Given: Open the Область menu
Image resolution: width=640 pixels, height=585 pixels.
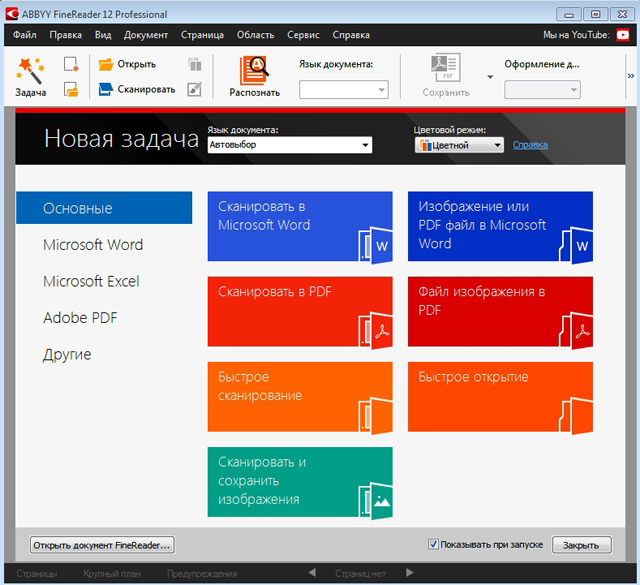Looking at the screenshot, I should pos(256,35).
